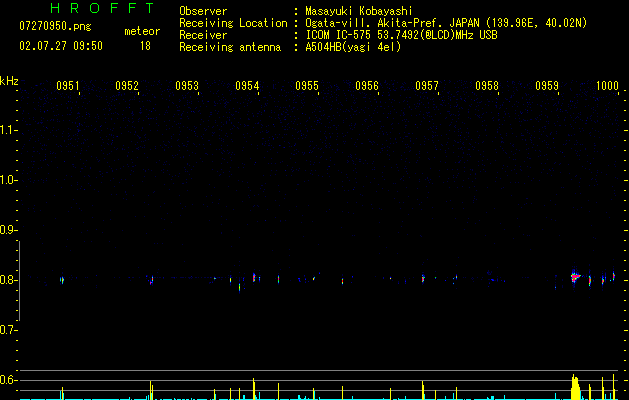Click the 0951 time marker

[67, 86]
